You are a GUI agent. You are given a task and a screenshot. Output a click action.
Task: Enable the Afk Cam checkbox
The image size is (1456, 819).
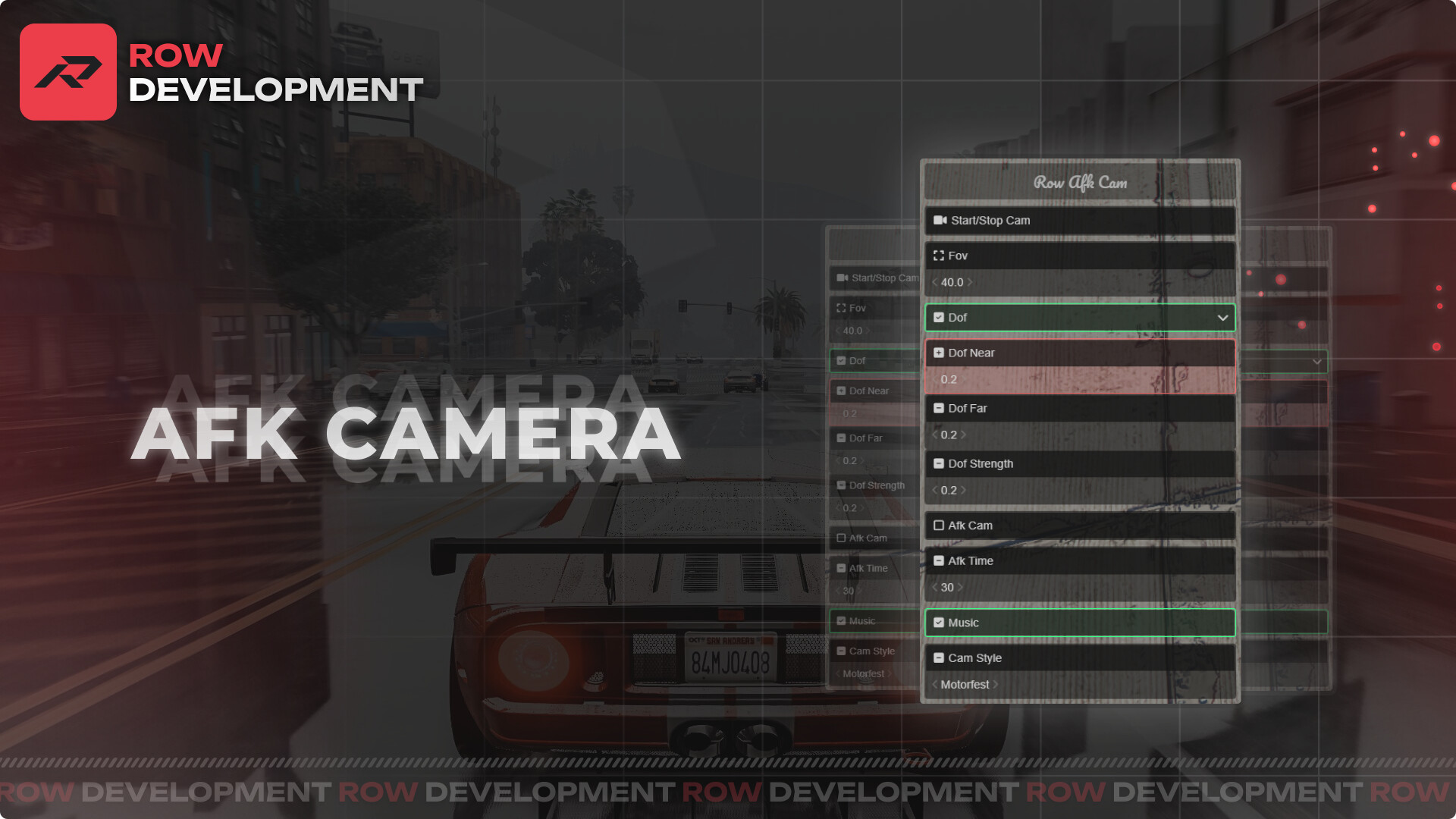pos(940,525)
